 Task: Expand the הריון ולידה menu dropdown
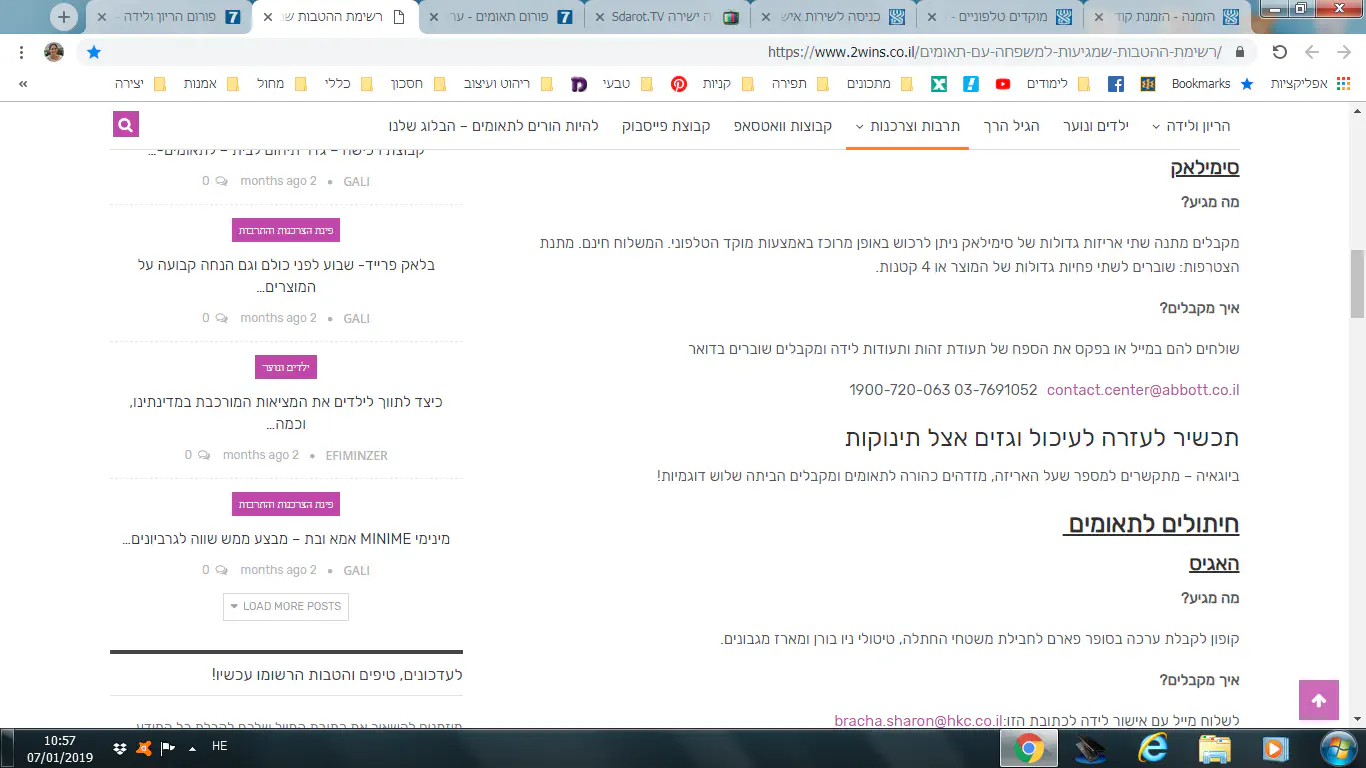(x=1190, y=126)
